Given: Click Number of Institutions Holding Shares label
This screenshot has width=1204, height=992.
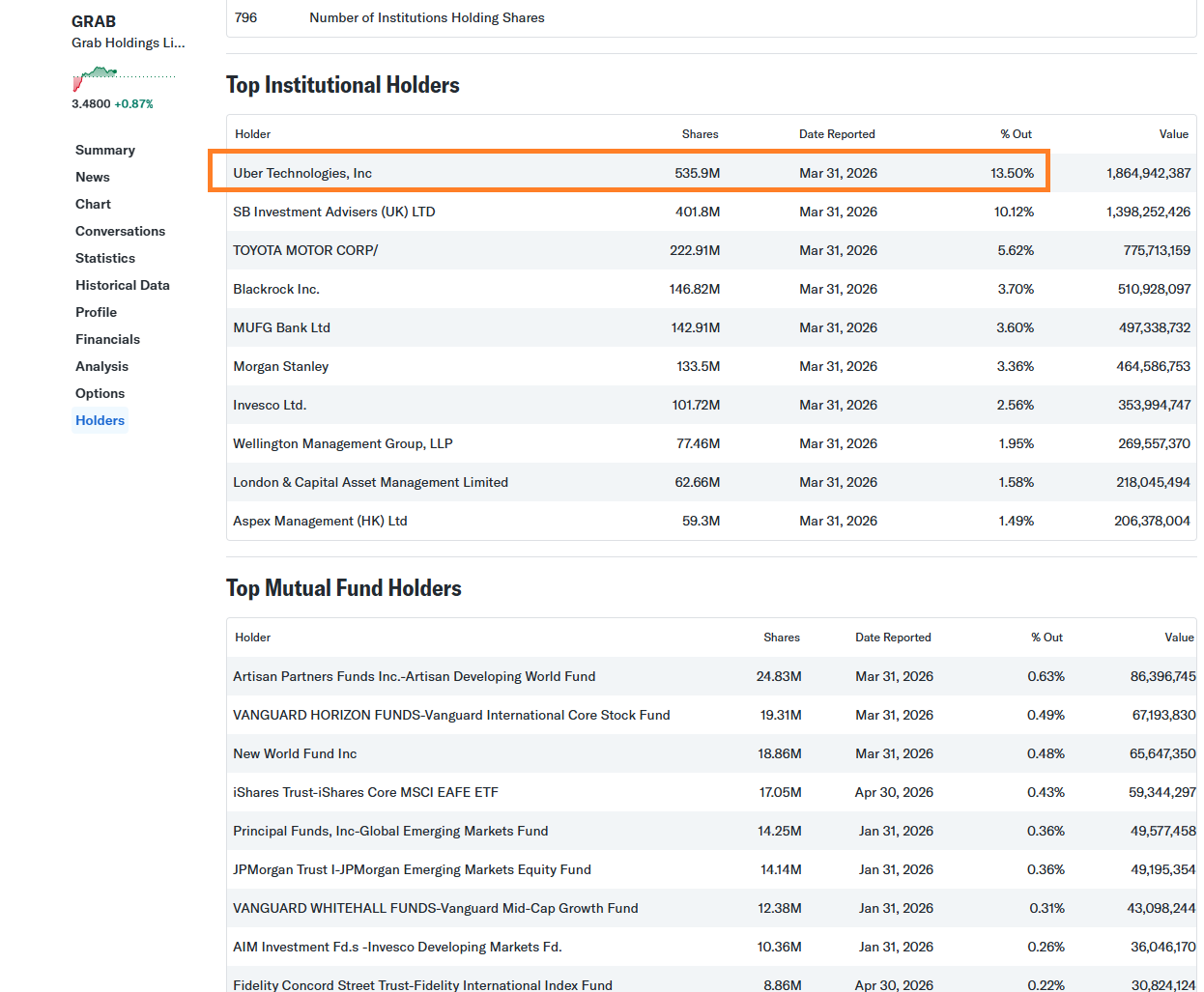Looking at the screenshot, I should pyautogui.click(x=427, y=17).
